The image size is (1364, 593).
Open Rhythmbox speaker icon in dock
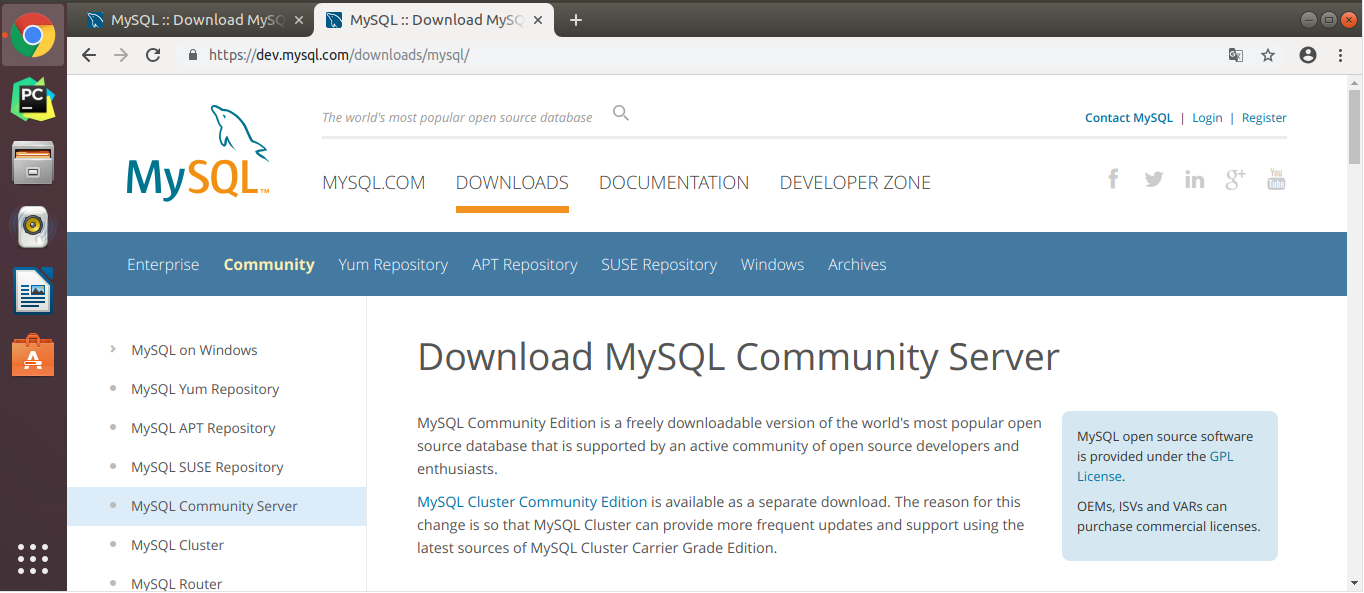click(33, 227)
